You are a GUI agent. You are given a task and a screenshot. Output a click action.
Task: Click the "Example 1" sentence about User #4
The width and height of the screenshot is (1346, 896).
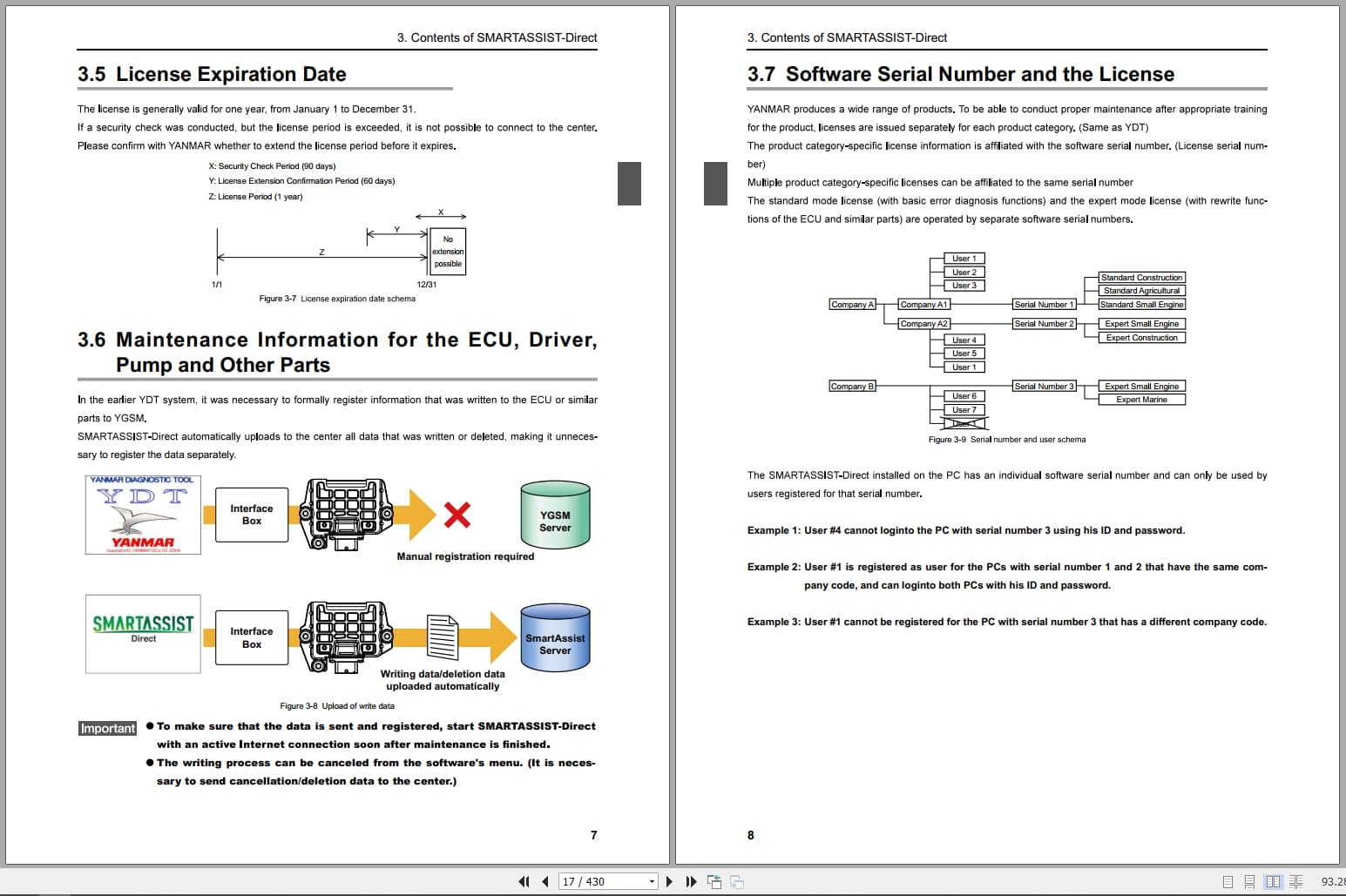(966, 530)
